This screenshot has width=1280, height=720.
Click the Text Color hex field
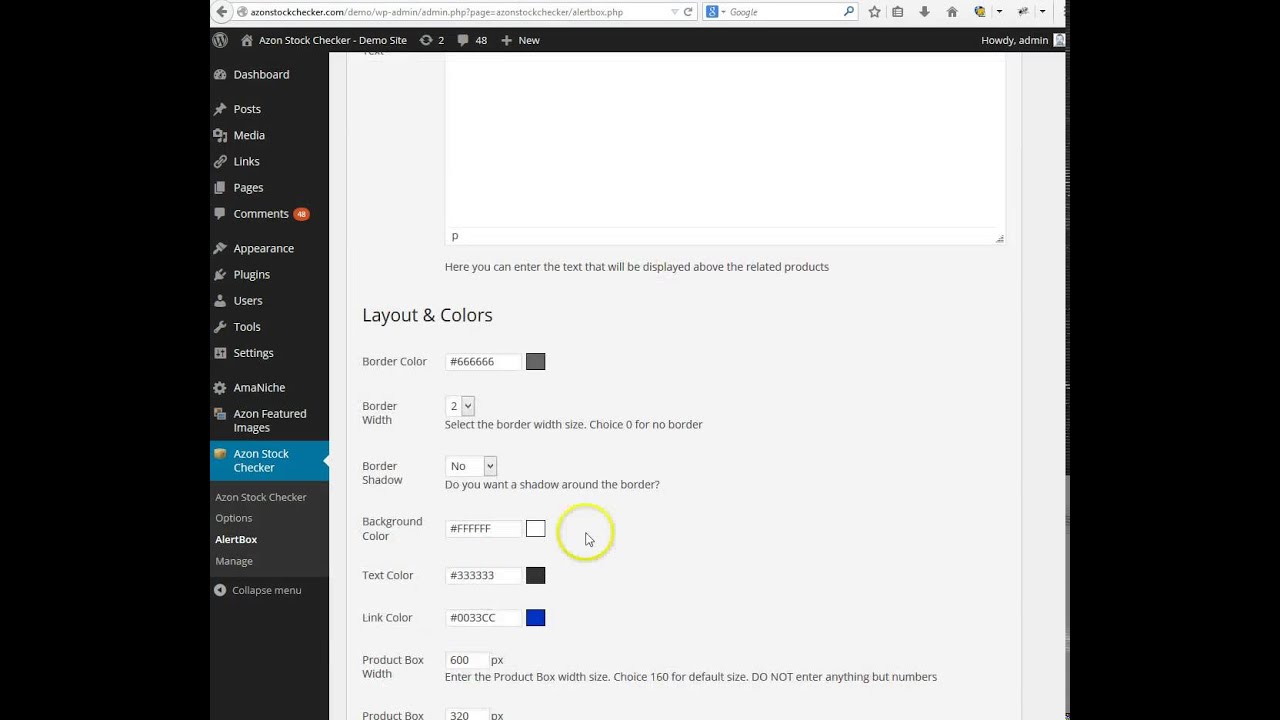[x=483, y=575]
